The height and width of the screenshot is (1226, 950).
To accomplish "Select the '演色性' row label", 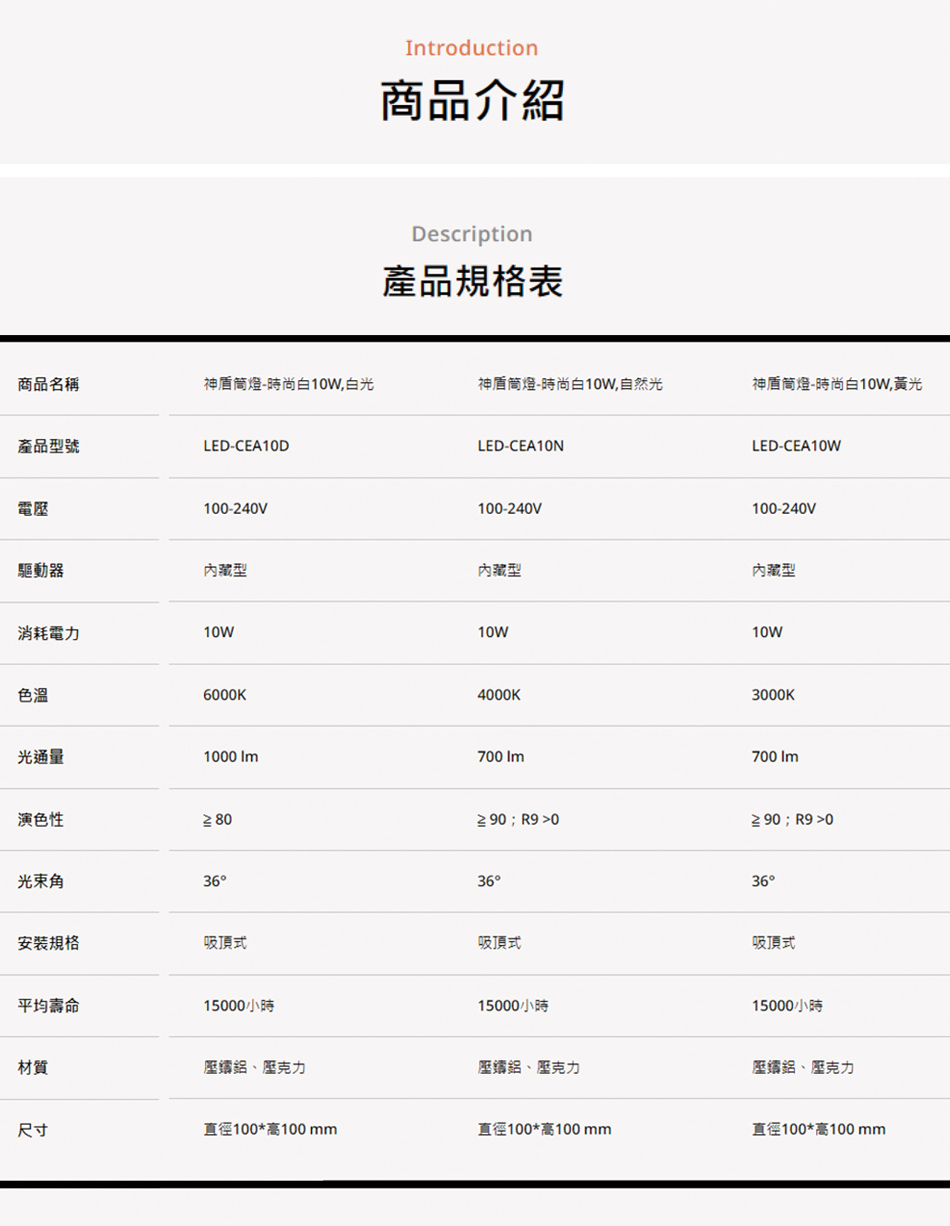I will (x=41, y=819).
